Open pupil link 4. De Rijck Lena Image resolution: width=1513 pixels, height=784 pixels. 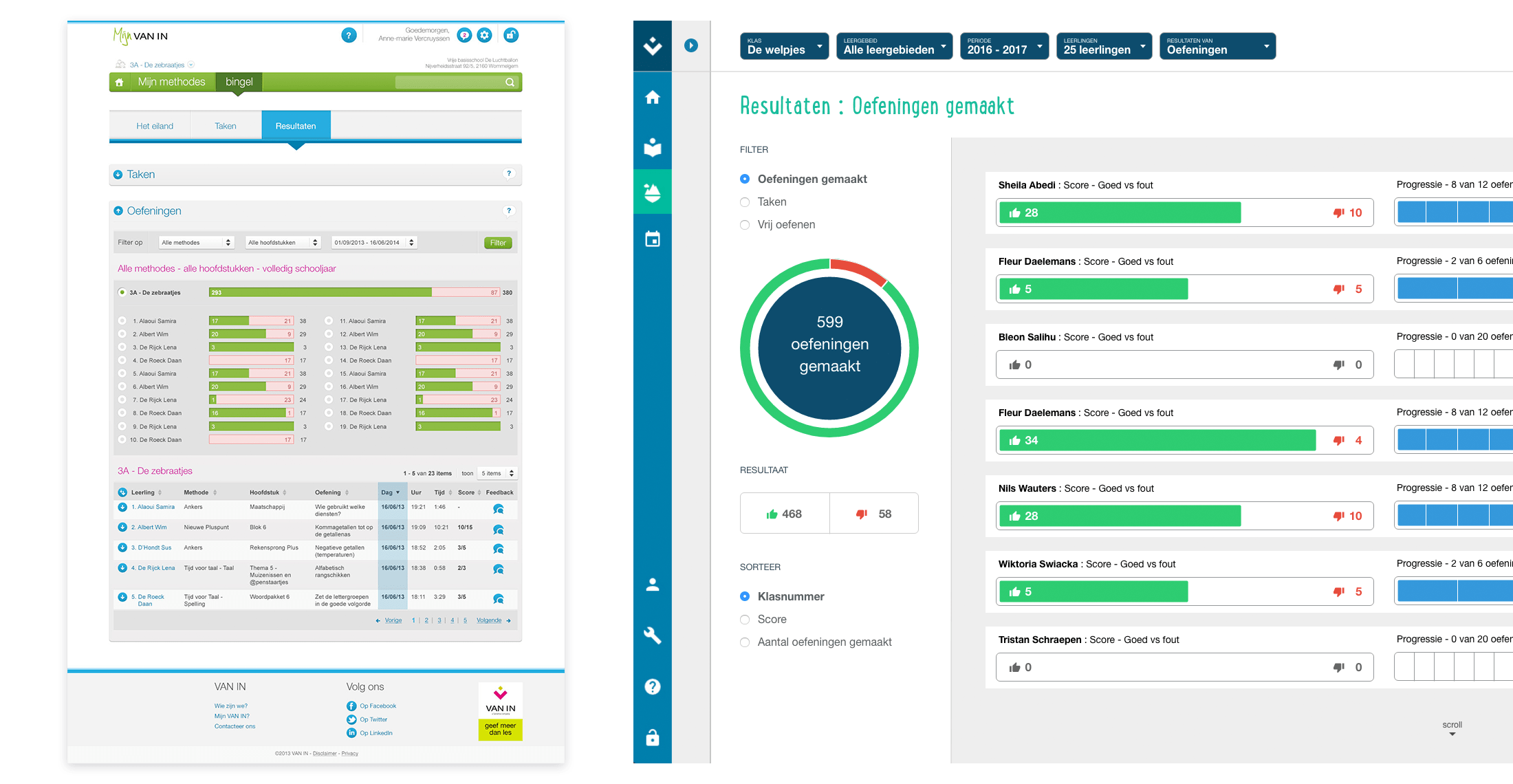click(x=153, y=568)
